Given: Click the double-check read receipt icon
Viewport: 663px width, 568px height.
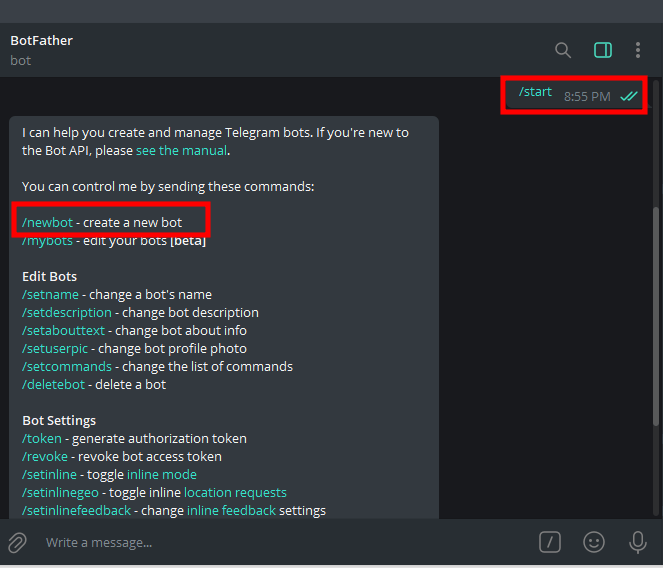Looking at the screenshot, I should [629, 96].
